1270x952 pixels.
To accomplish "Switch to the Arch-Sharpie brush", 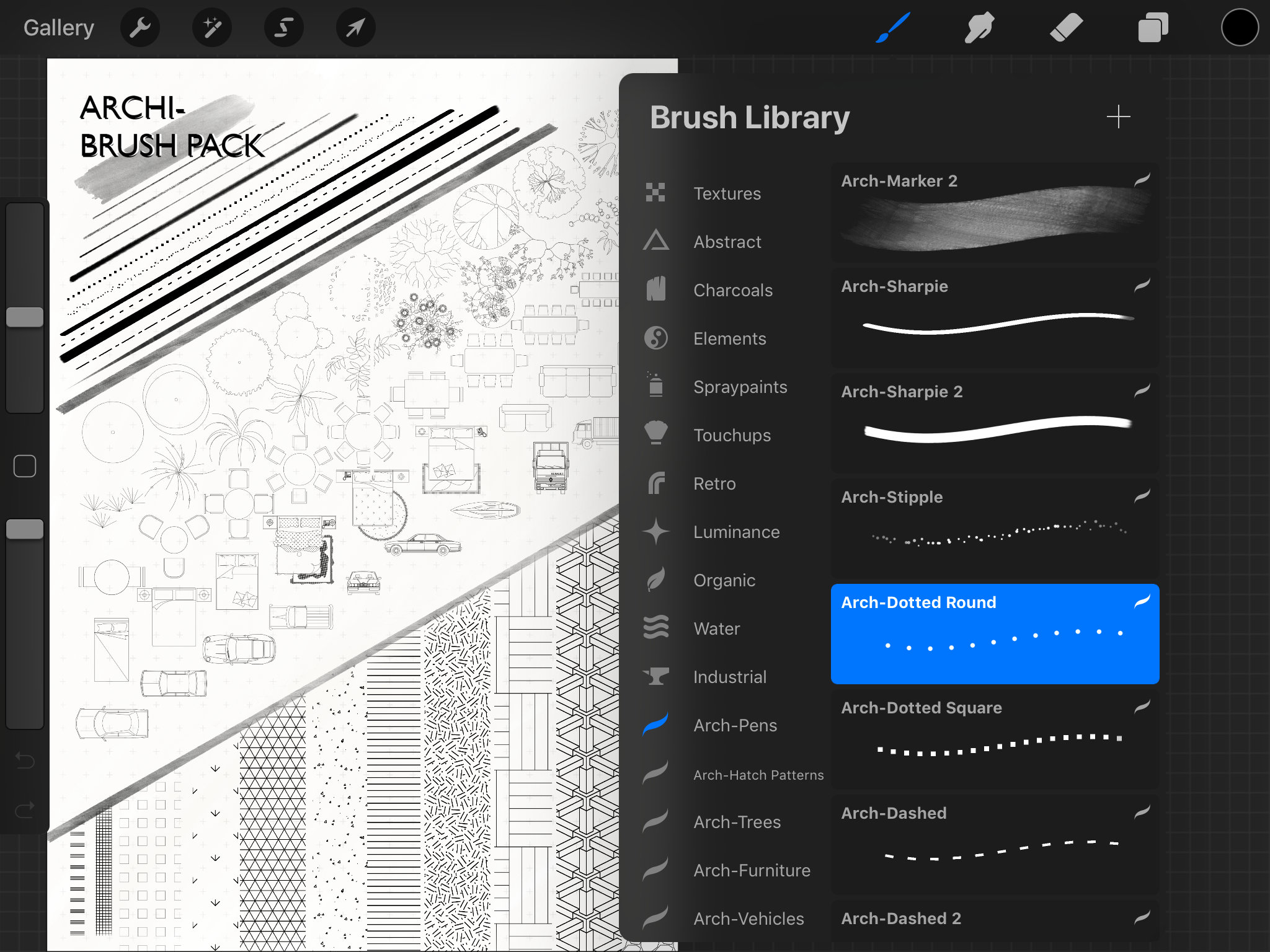I will (992, 316).
